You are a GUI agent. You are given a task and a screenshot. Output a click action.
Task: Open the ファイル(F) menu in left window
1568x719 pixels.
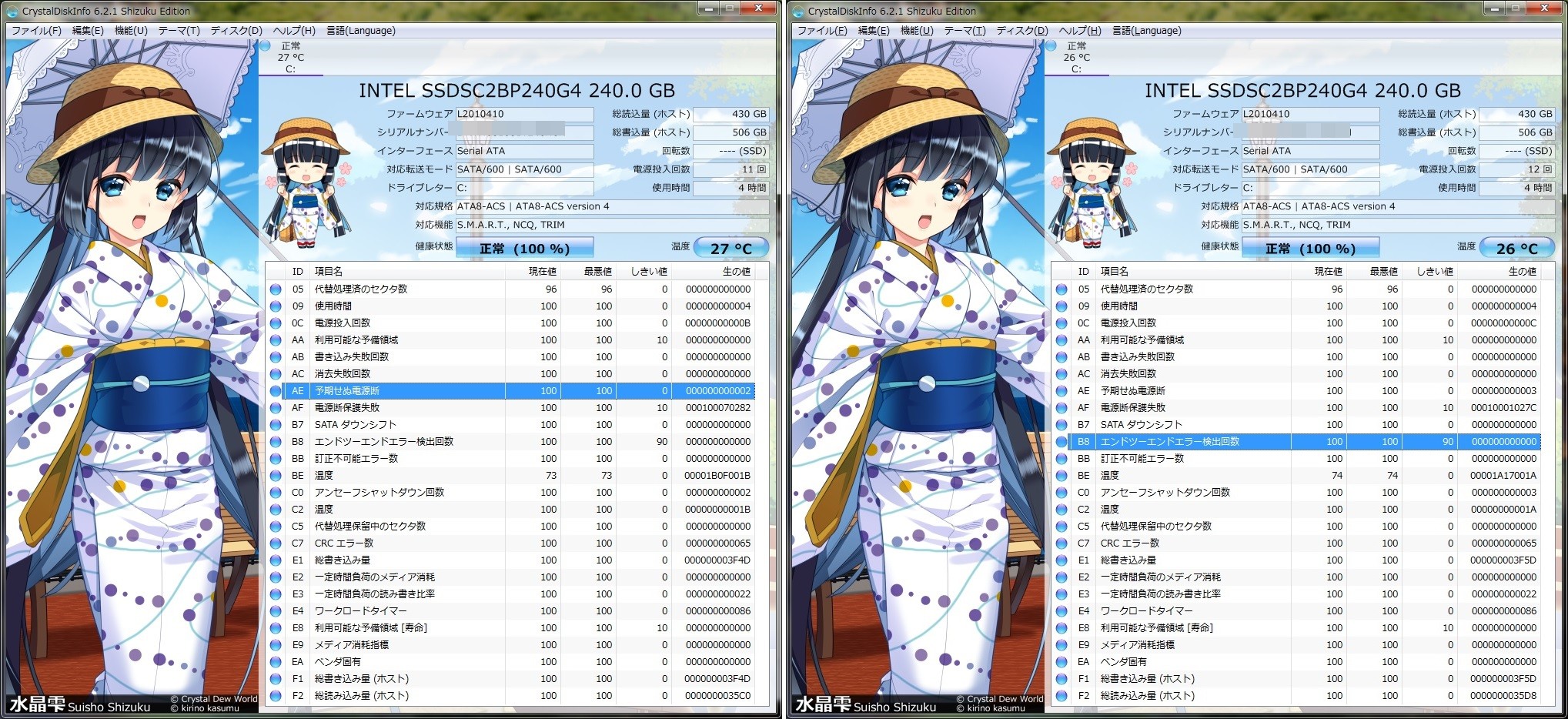pyautogui.click(x=36, y=31)
